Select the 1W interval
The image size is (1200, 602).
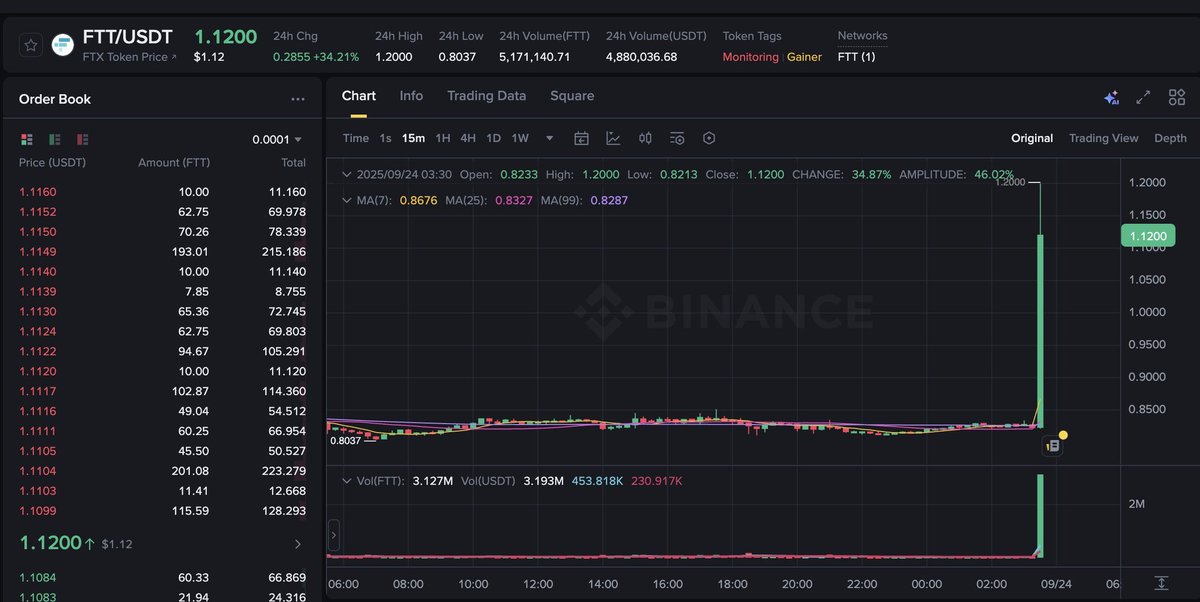[x=520, y=138]
